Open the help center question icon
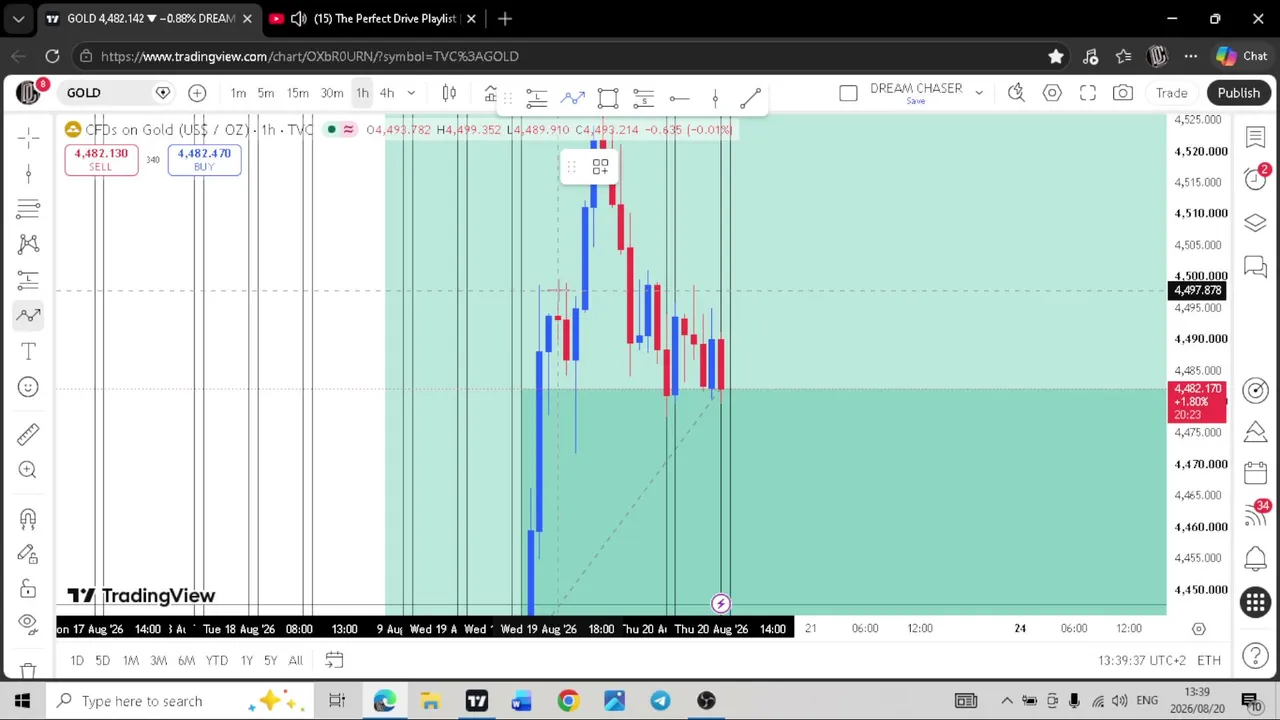The image size is (1280, 720). 1255,656
